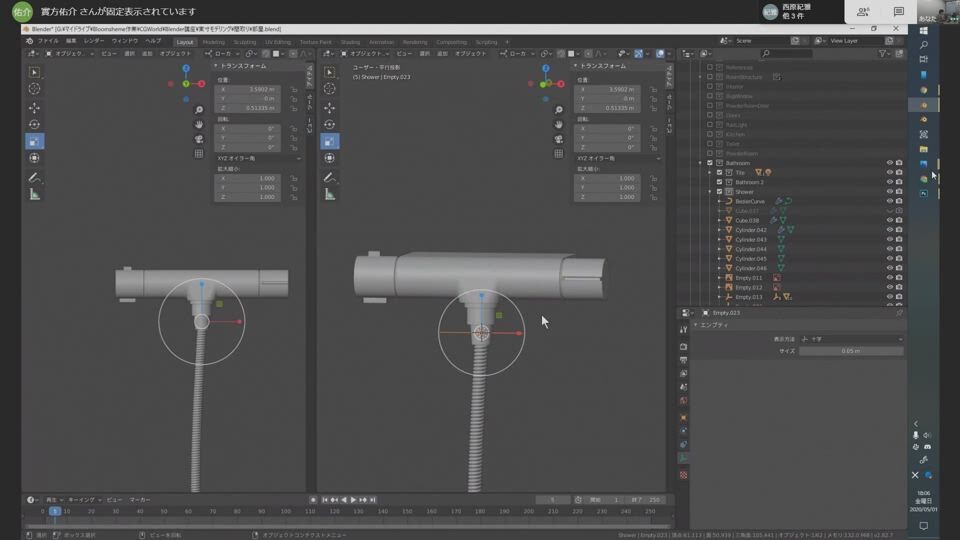Select the Cursor tool in left viewport toolbar
960x540 pixels.
[x=34, y=90]
